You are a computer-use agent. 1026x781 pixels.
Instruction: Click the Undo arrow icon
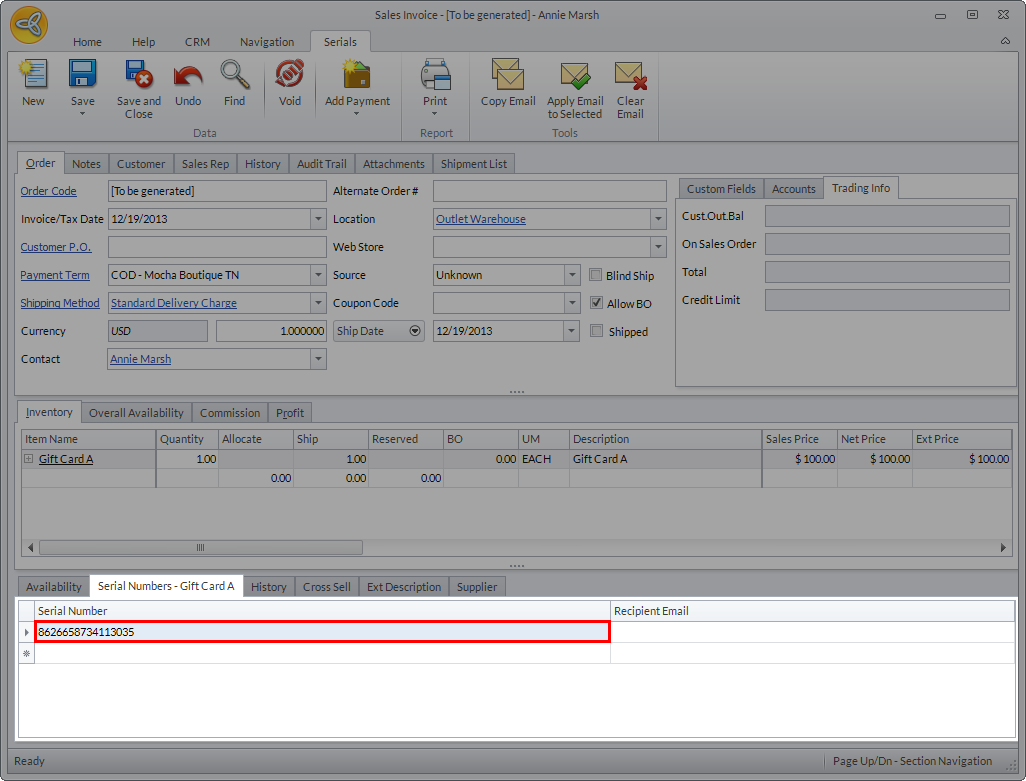(x=188, y=77)
